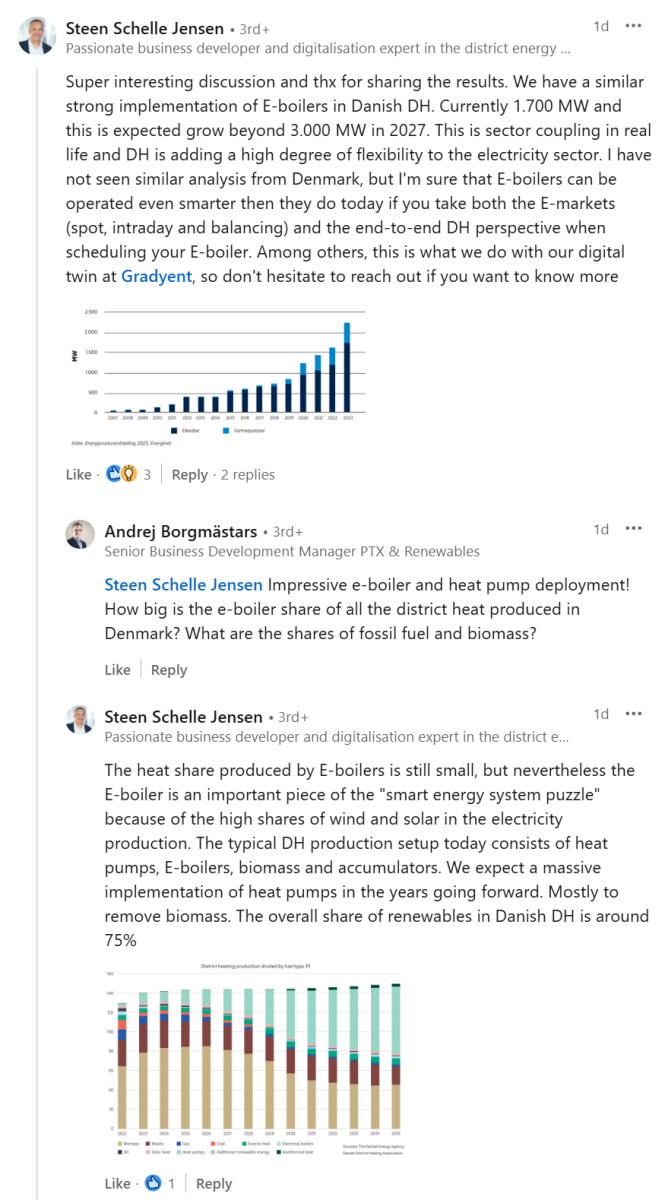Reply to Andrej Borgmästars' question

pyautogui.click(x=169, y=670)
